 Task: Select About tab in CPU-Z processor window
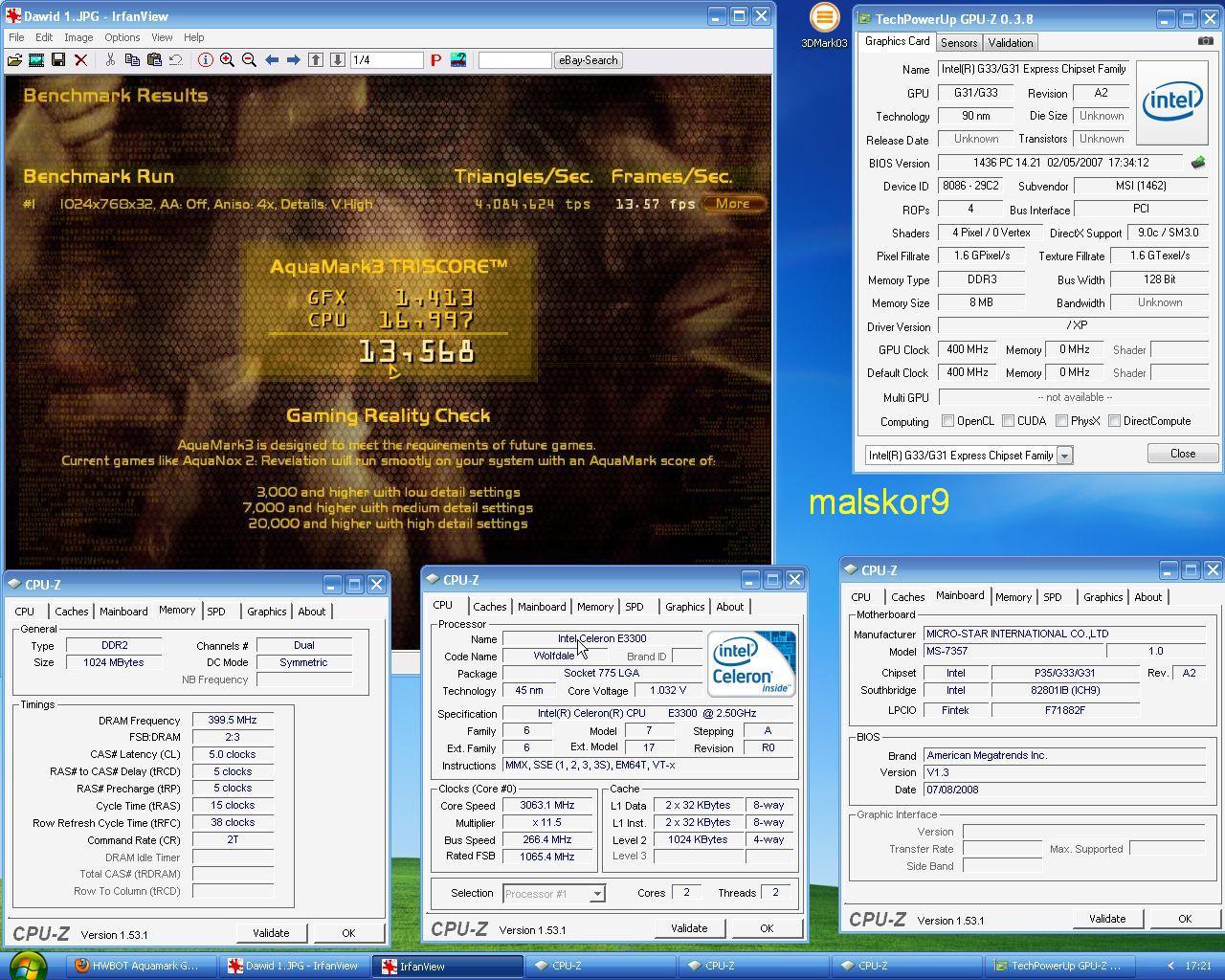pos(730,607)
